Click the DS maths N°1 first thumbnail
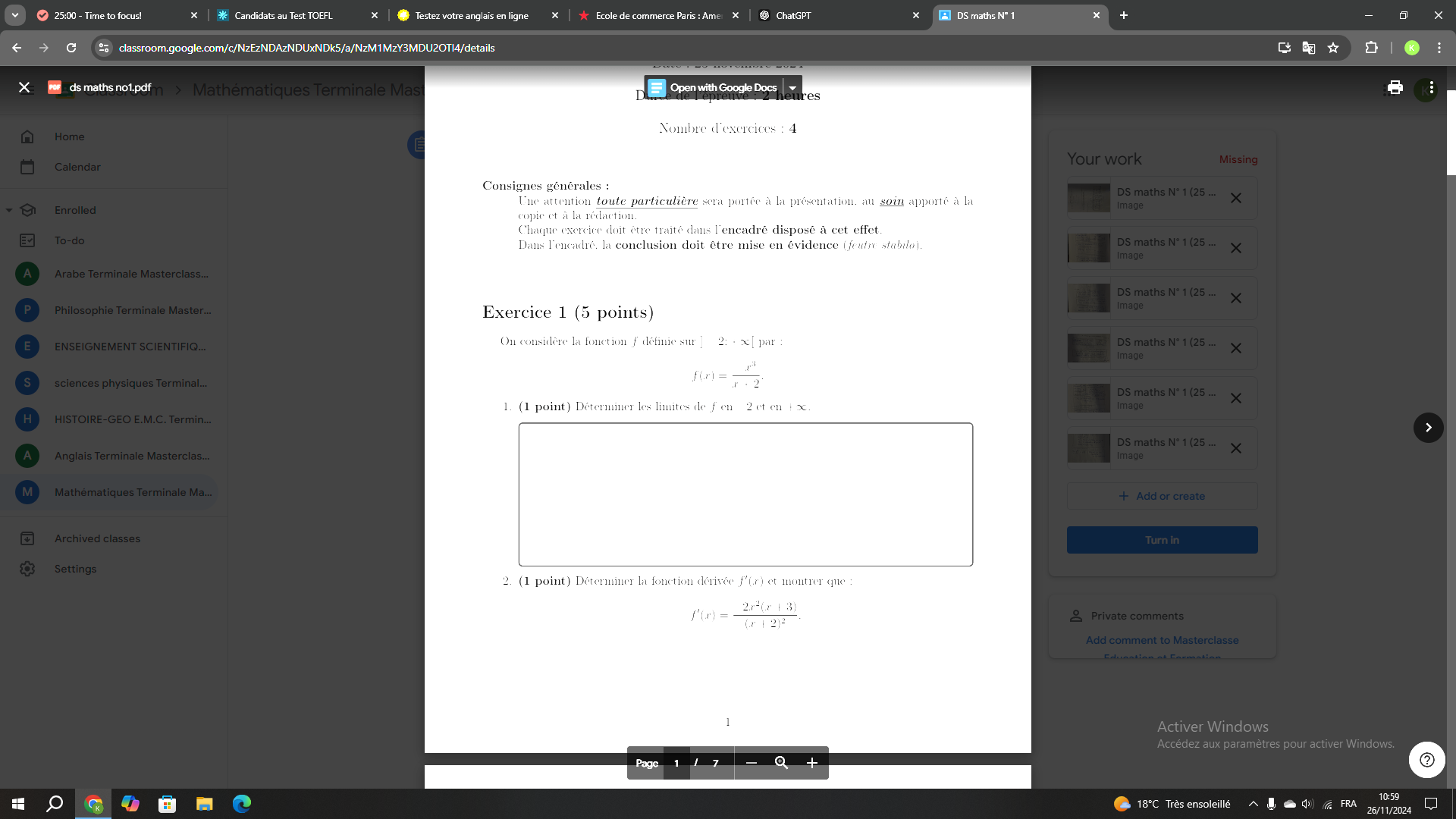 point(1089,198)
